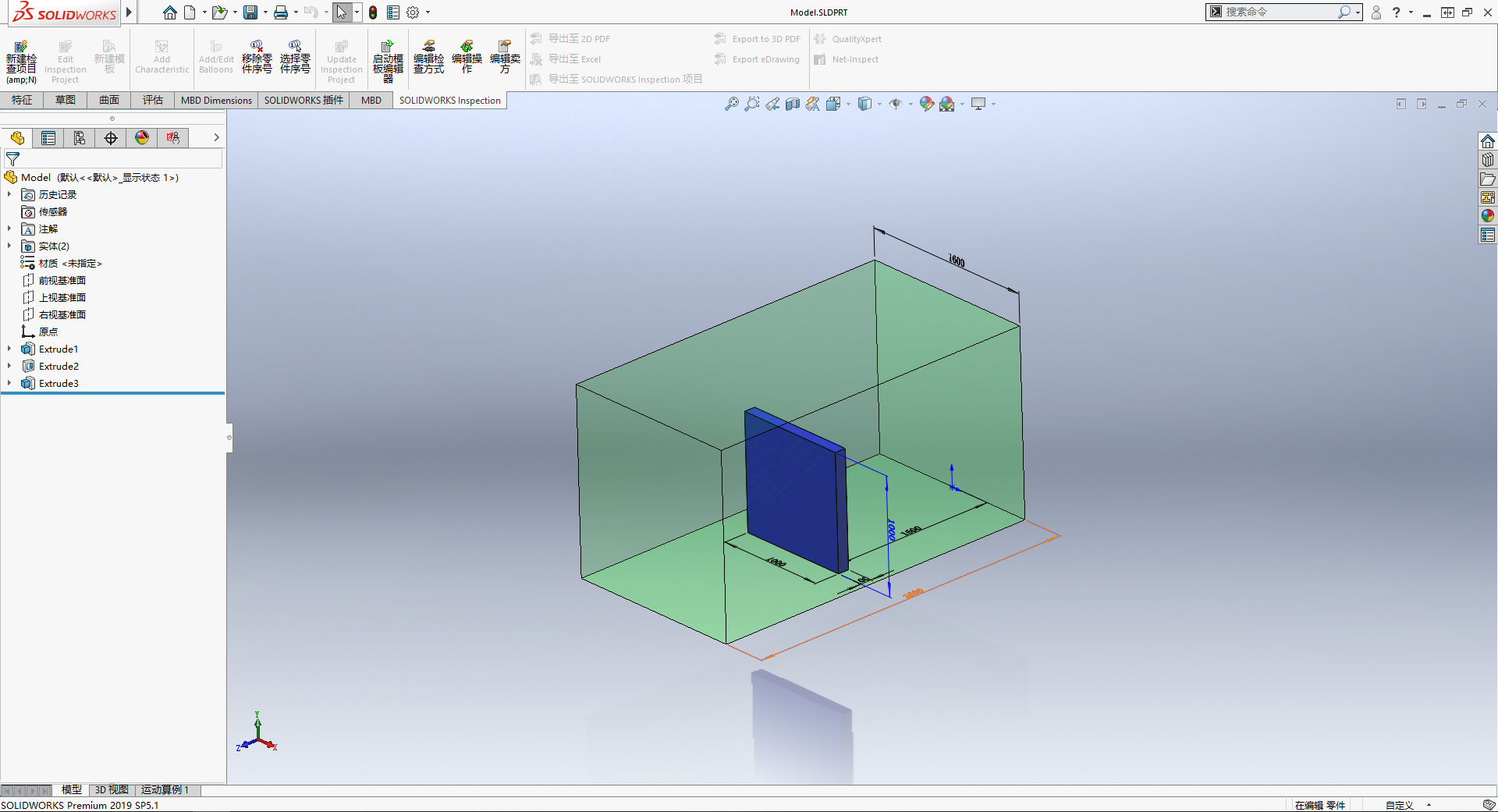Switch to the 草图 ribbon tab
The image size is (1498, 812).
66,100
